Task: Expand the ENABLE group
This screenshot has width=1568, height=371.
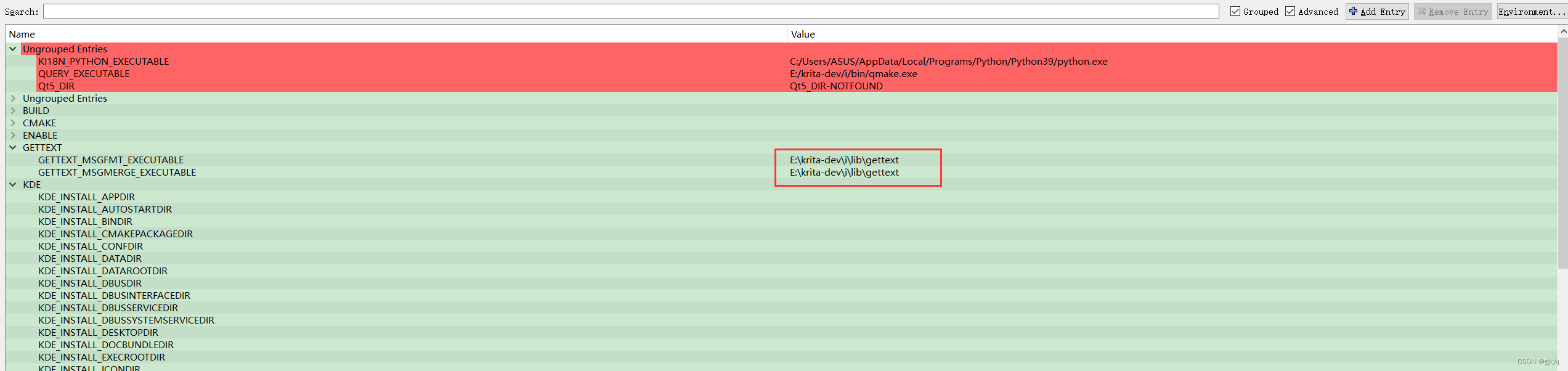Action: [x=13, y=135]
